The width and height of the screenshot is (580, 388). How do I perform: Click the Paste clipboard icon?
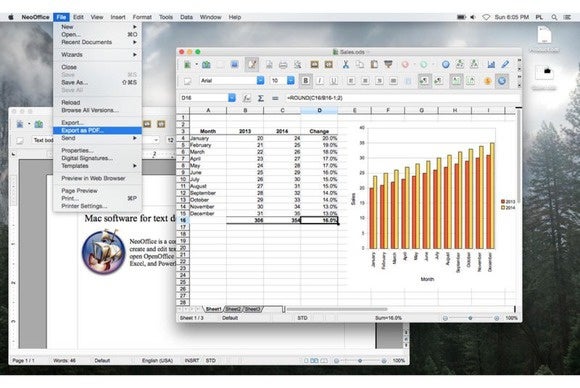pos(374,64)
